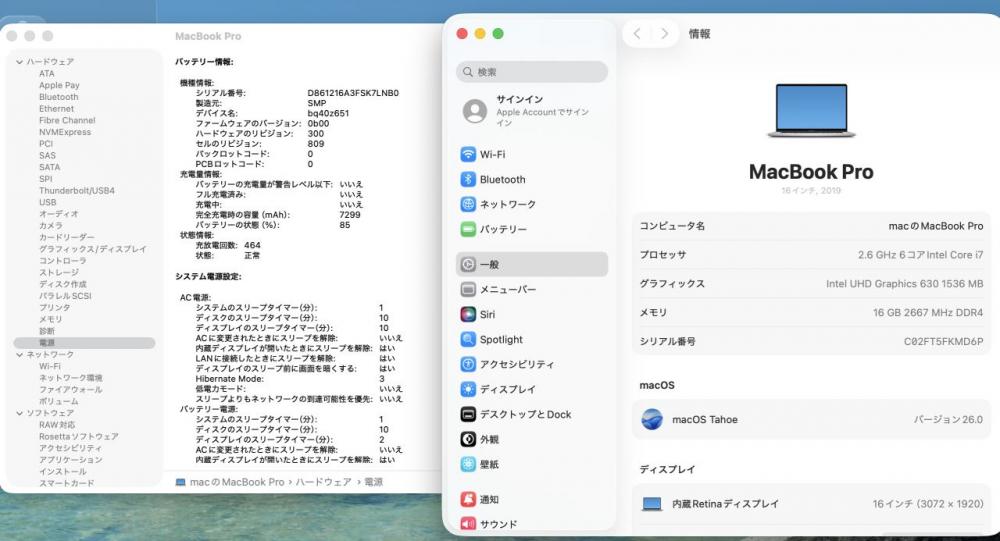This screenshot has width=1000, height=541.
Task: Select ストレージ in the hardware list
Action: 58,272
